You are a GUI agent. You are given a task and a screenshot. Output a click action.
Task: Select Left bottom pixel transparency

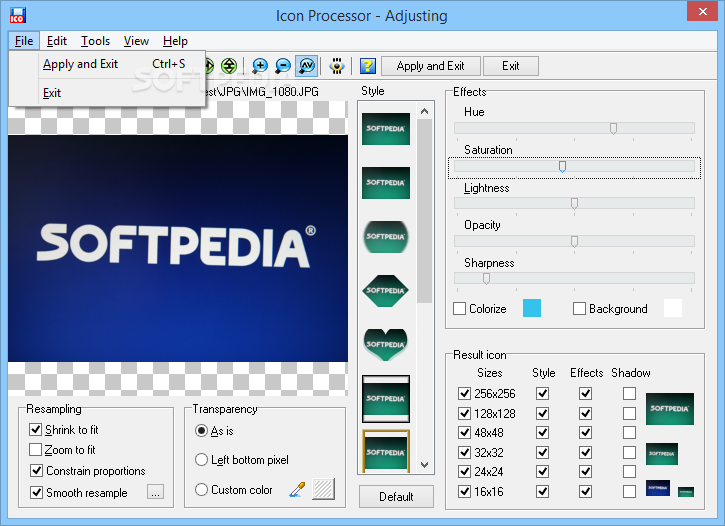201,460
